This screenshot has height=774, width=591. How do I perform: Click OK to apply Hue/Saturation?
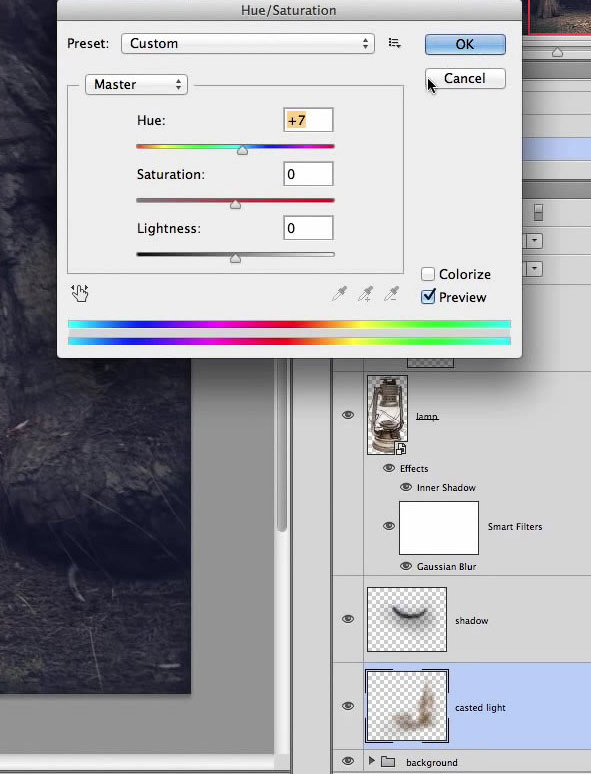(x=465, y=44)
